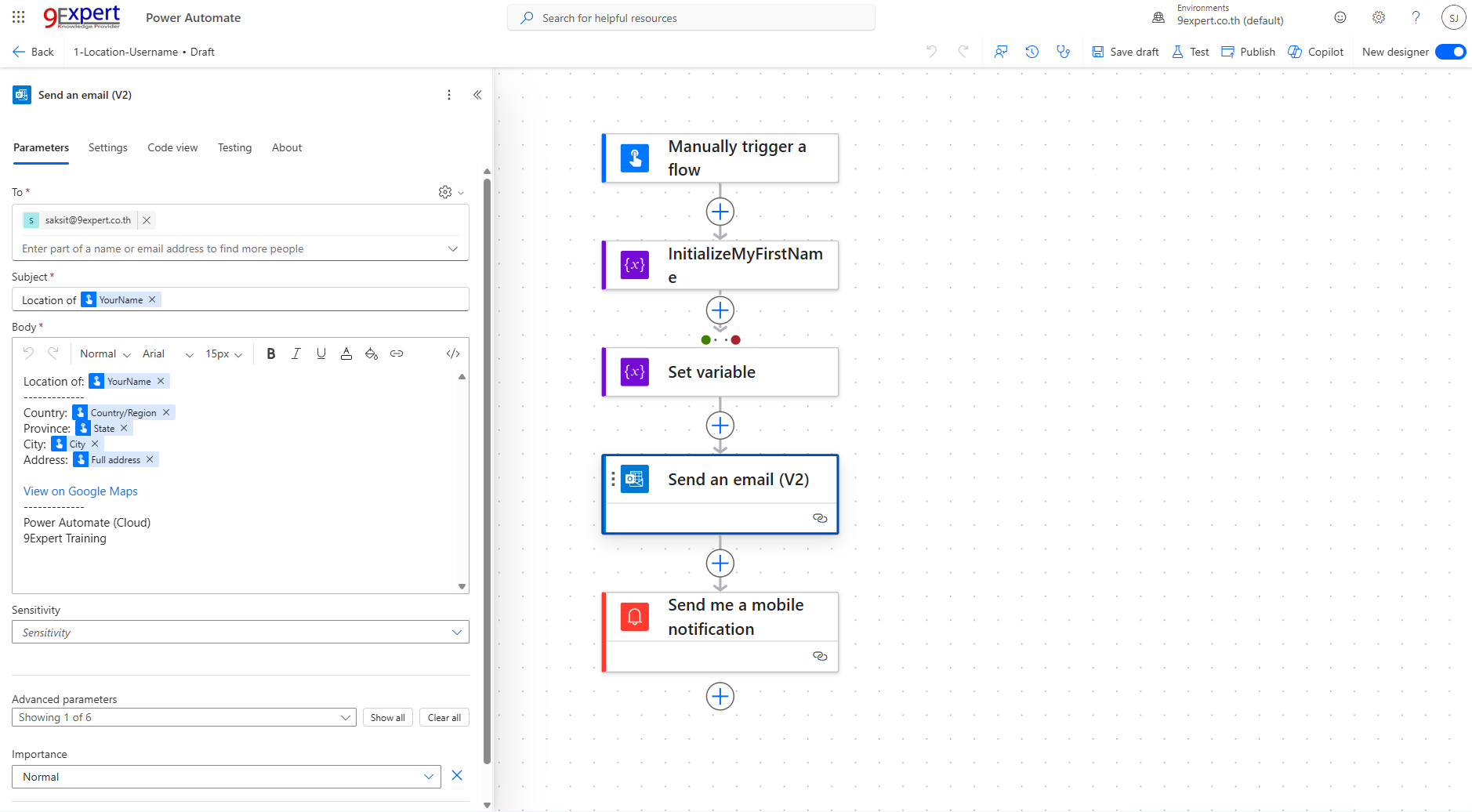
Task: Test the flow
Action: tap(1190, 52)
